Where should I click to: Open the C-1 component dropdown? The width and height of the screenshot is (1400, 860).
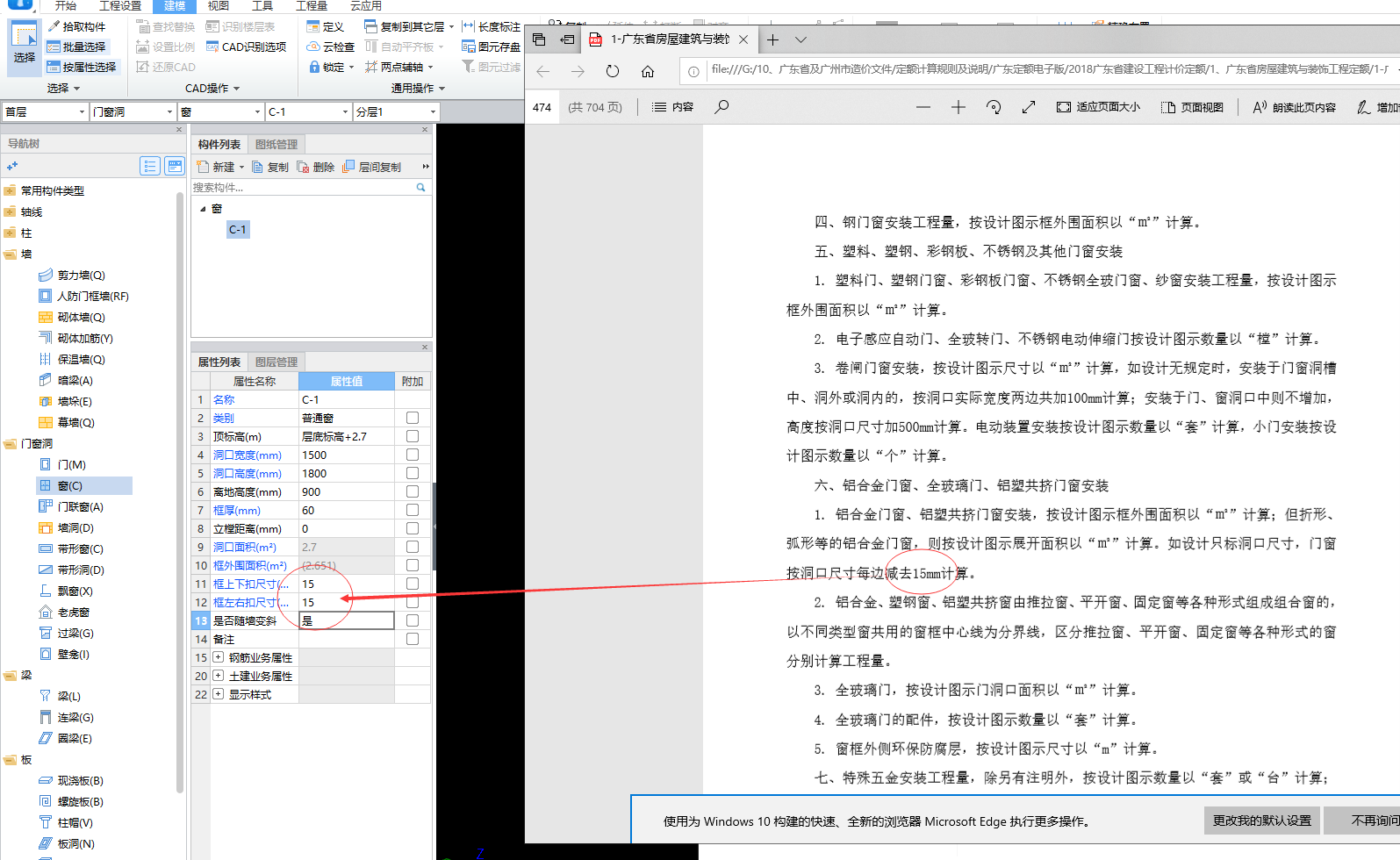click(x=345, y=112)
